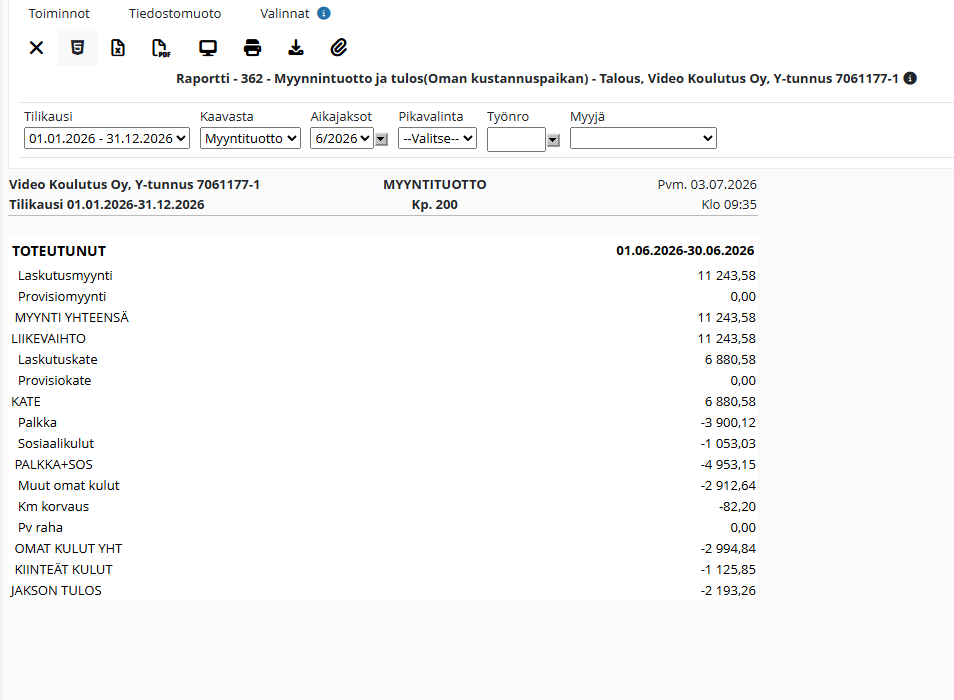Download the report with download icon
Viewport: 954px width, 700px height.
point(296,47)
